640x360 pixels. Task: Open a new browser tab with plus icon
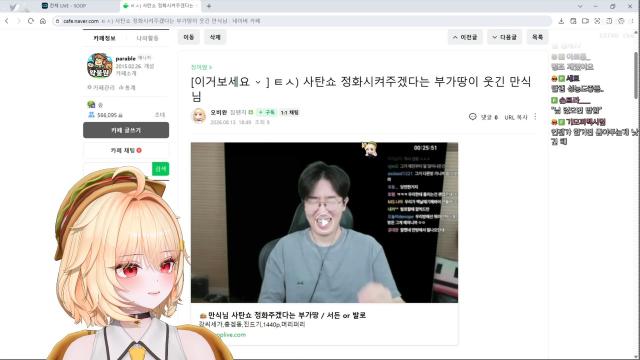point(209,6)
